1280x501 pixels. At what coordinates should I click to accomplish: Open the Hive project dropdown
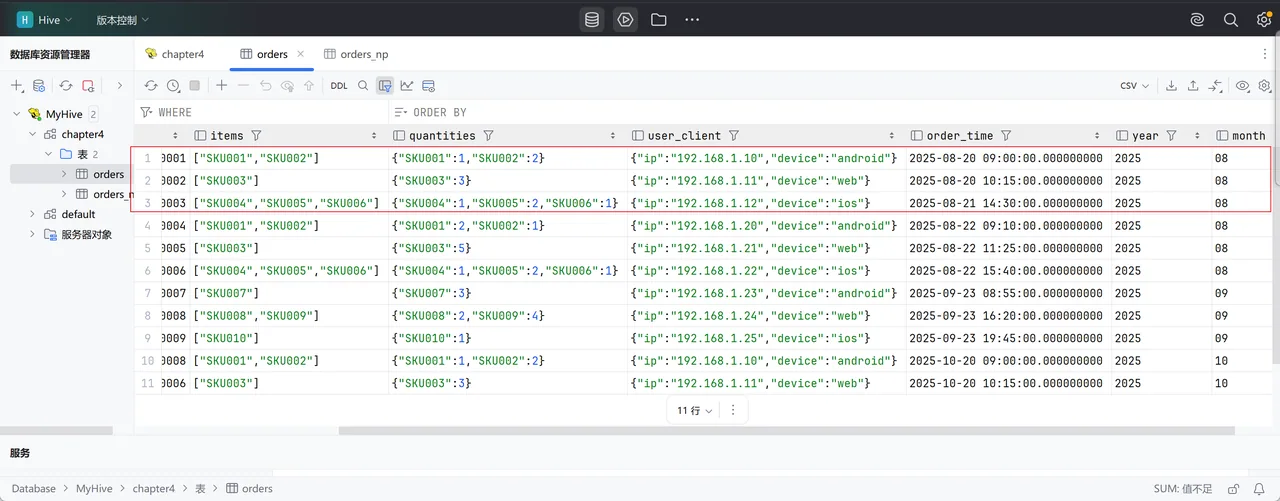tap(47, 20)
